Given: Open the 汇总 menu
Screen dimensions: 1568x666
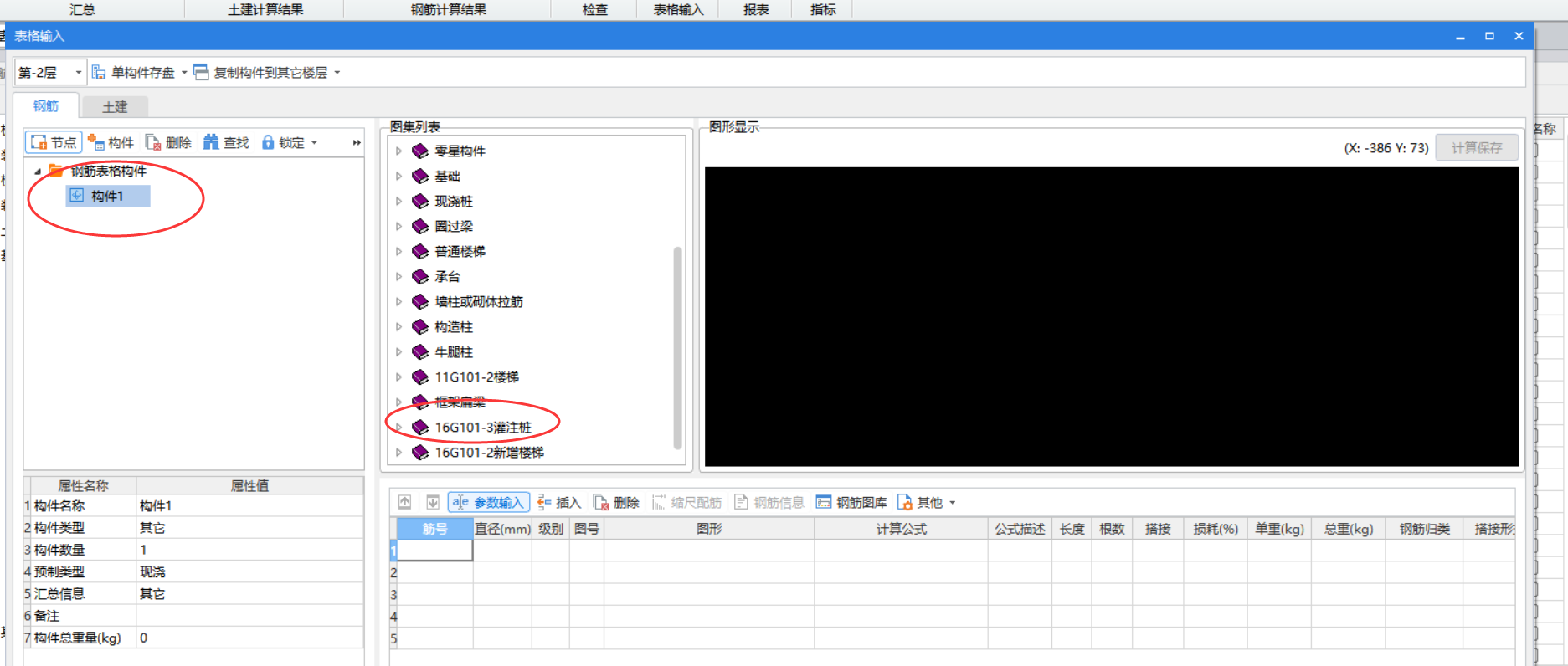Looking at the screenshot, I should tap(82, 9).
